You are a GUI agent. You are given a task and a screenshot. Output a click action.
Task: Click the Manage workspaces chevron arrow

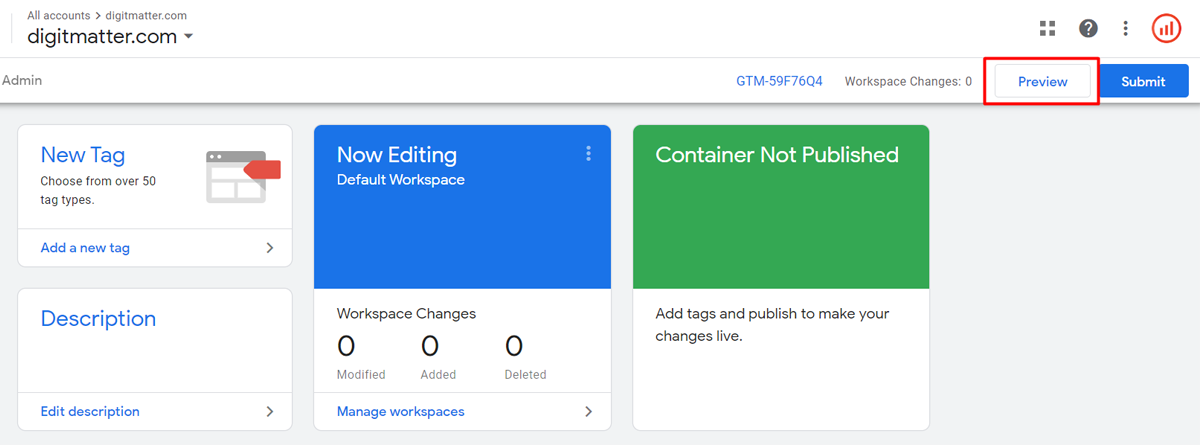point(588,411)
